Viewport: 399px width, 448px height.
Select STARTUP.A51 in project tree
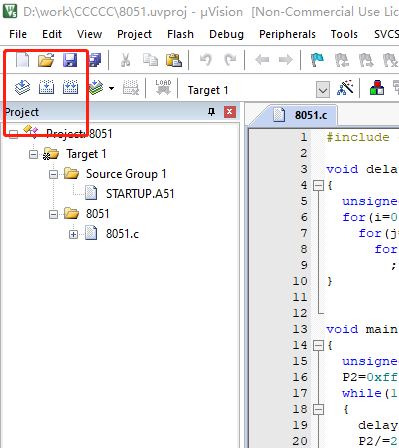[x=140, y=194]
